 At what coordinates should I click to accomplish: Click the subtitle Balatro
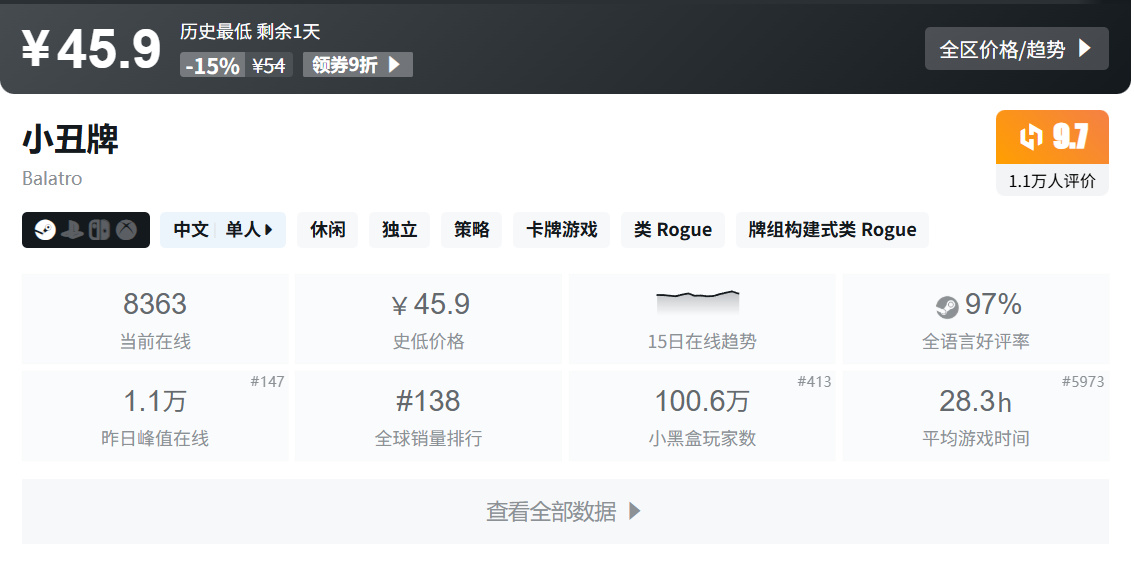point(52,179)
